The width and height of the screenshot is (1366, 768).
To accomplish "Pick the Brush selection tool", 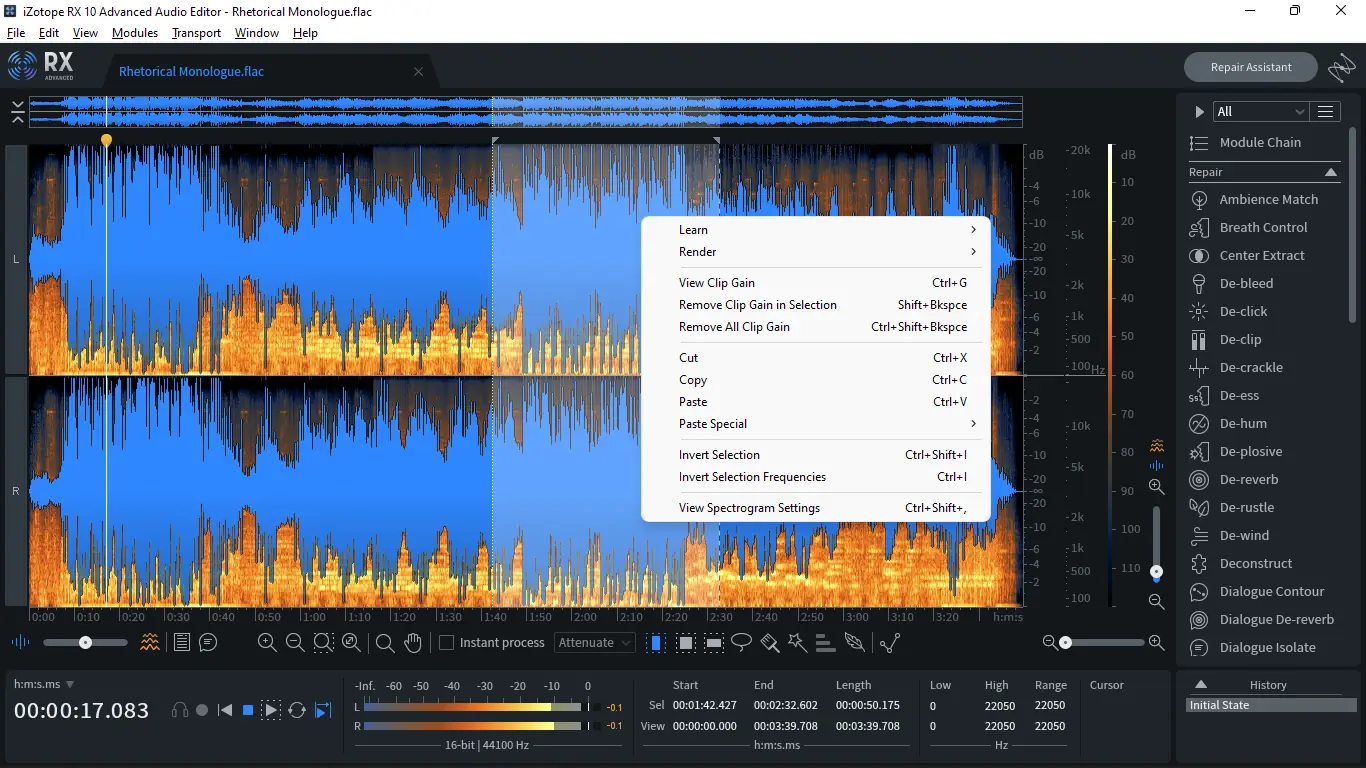I will click(x=769, y=643).
